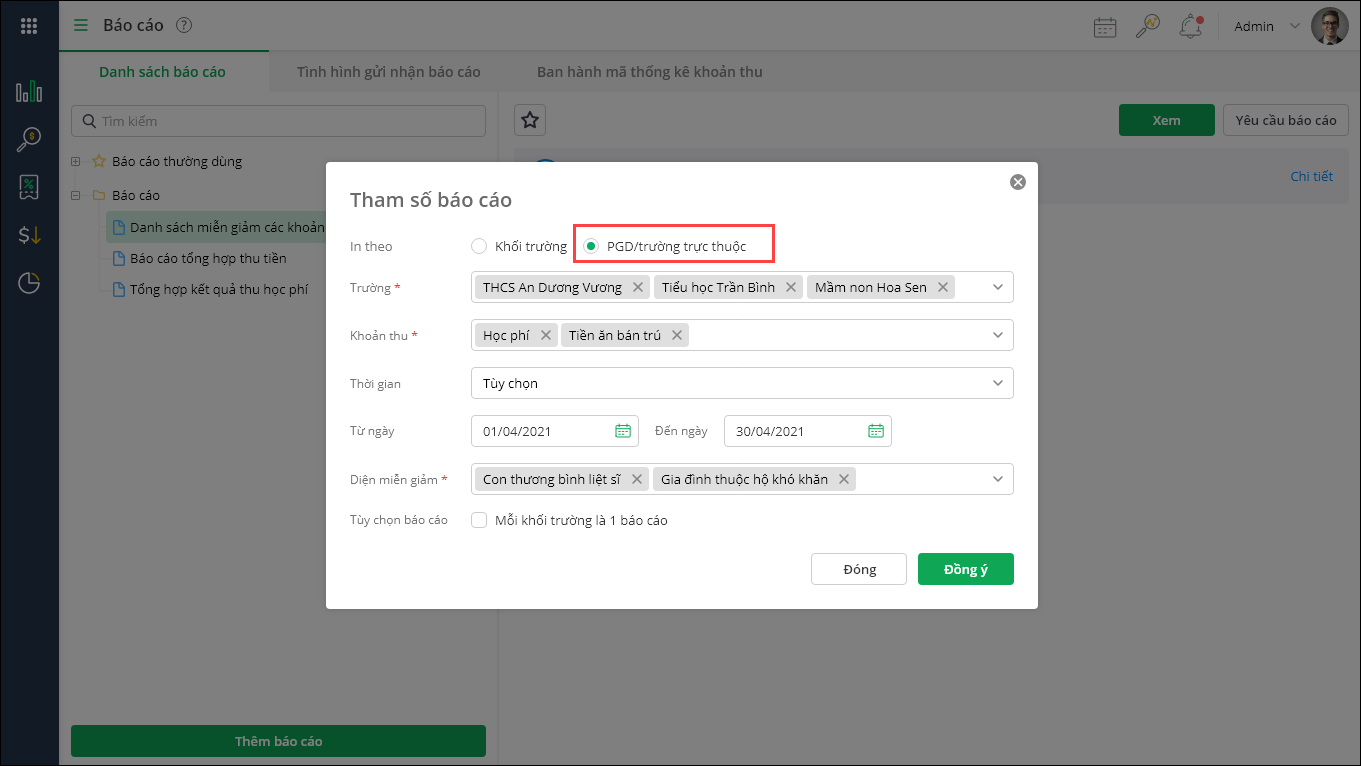Click the star favorite icon button
The height and width of the screenshot is (766, 1361).
(530, 120)
